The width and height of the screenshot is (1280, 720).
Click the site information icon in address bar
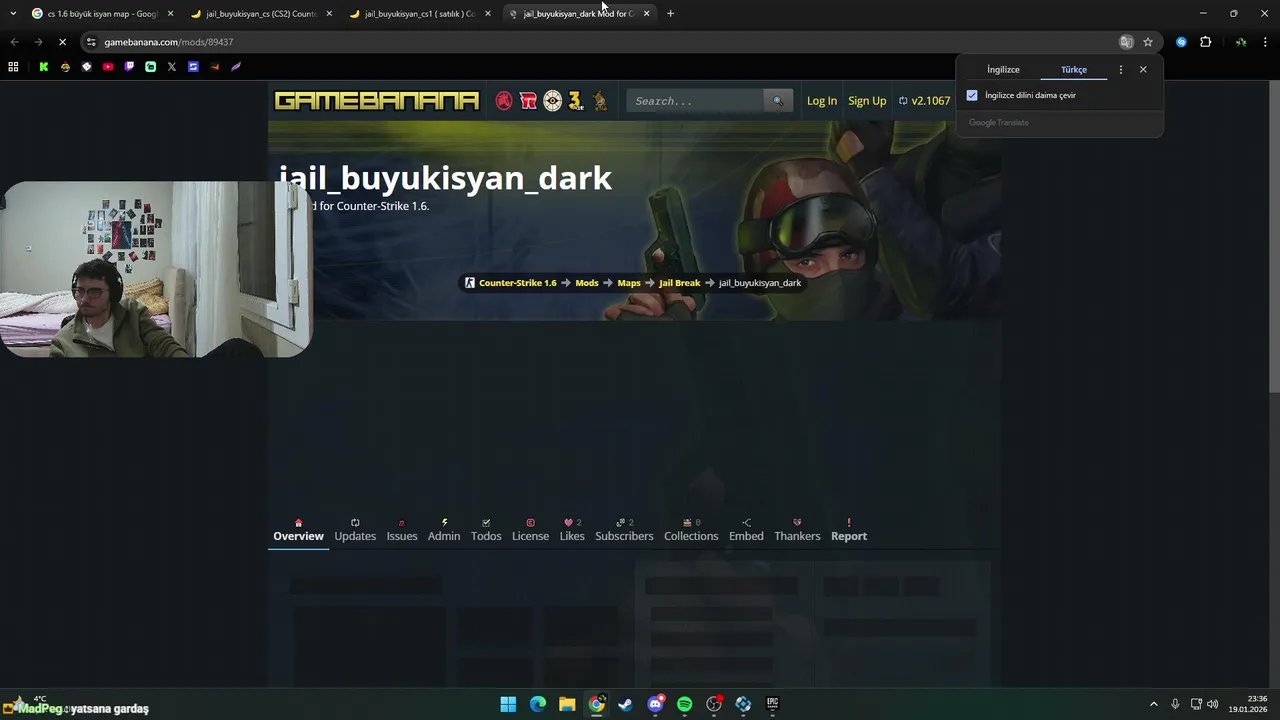(x=91, y=42)
